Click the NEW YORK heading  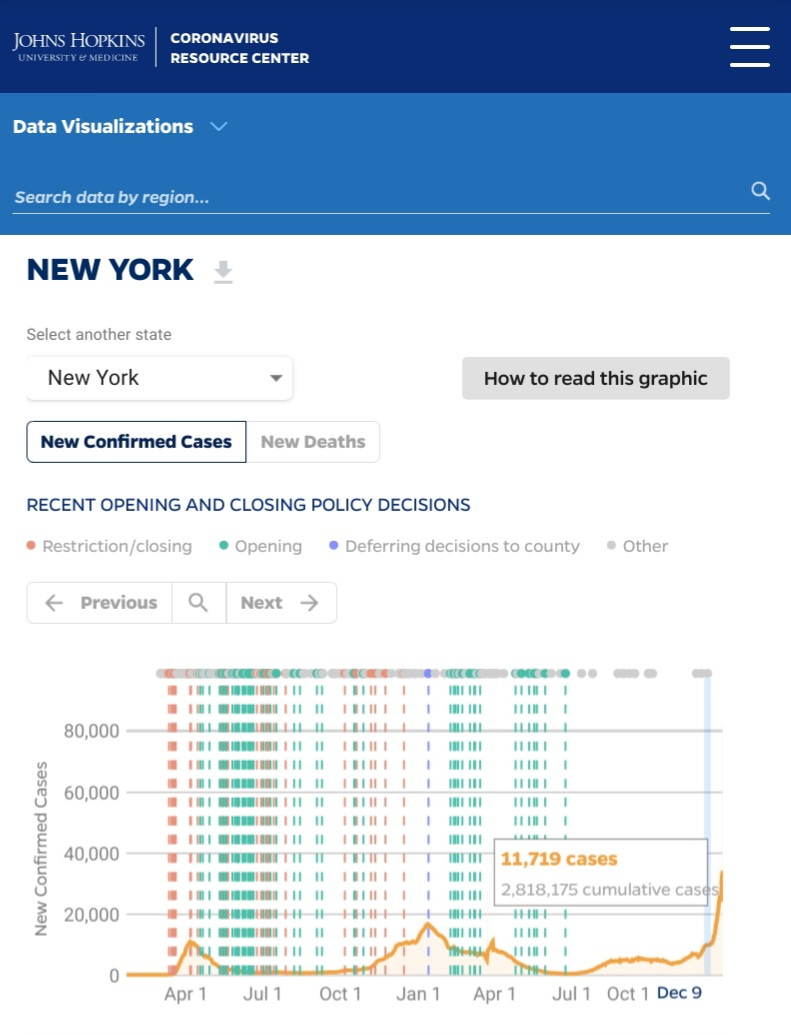coord(110,270)
